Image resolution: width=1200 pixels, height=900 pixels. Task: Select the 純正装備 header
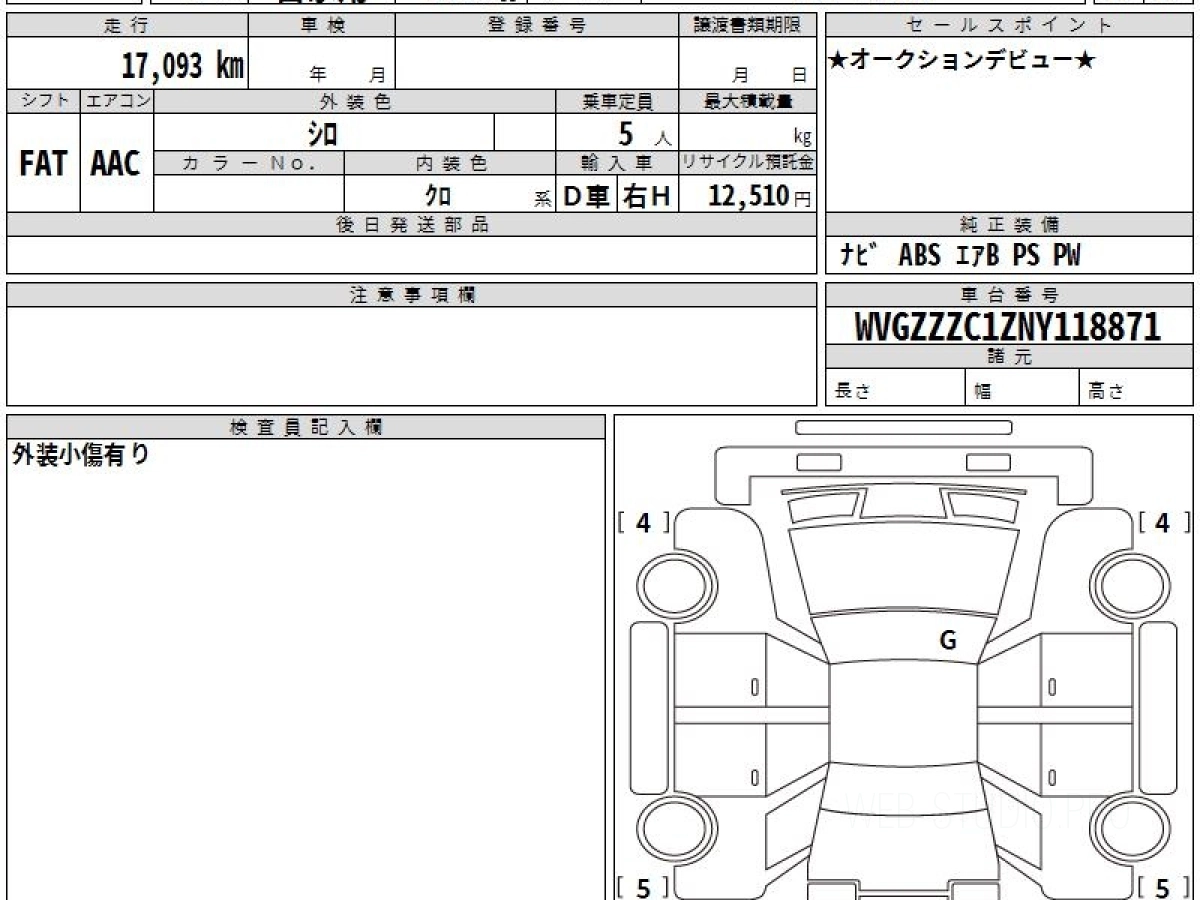[1010, 225]
